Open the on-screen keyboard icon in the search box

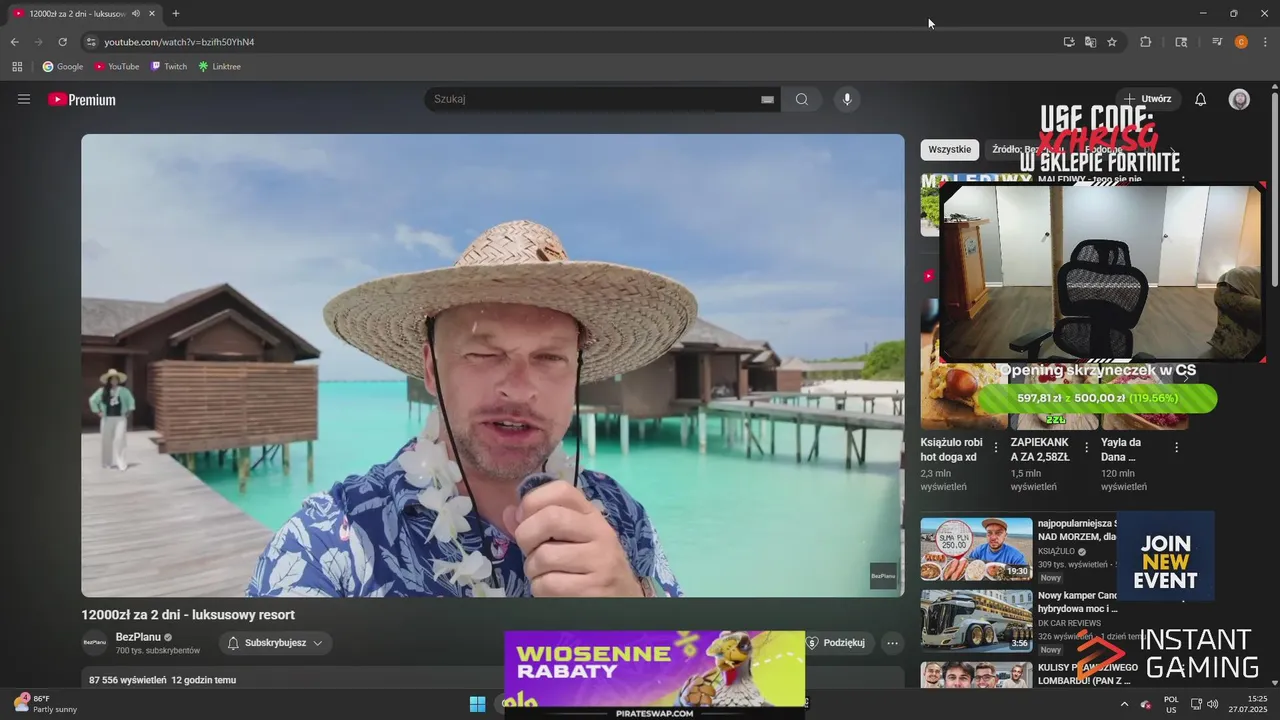click(x=767, y=99)
